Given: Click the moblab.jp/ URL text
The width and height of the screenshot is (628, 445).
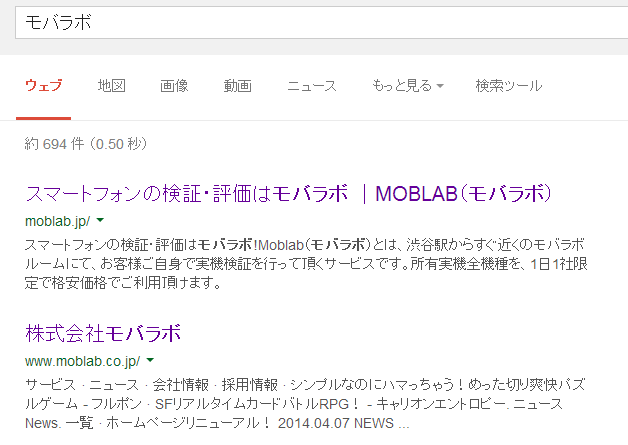Looking at the screenshot, I should [x=58, y=221].
